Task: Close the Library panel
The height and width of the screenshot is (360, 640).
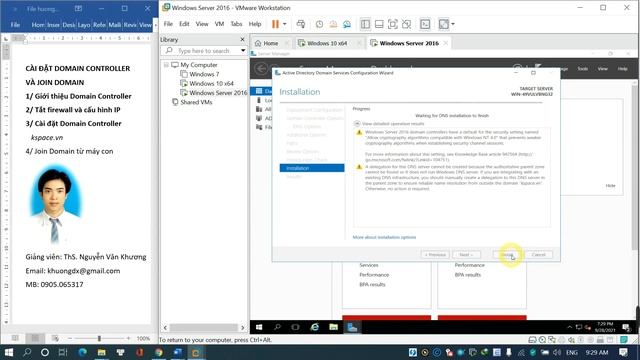Action: click(x=242, y=39)
